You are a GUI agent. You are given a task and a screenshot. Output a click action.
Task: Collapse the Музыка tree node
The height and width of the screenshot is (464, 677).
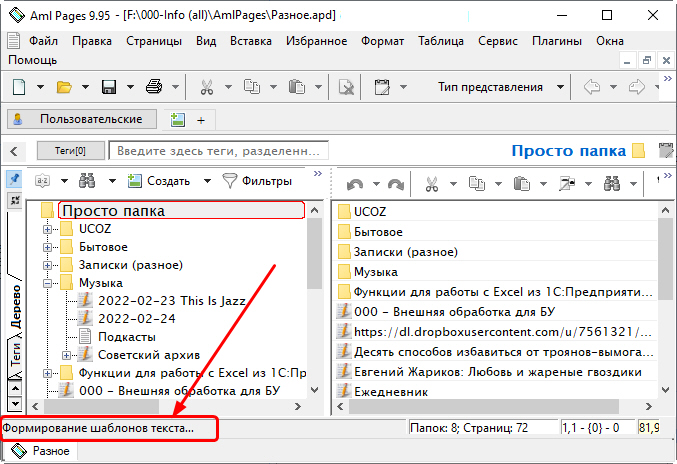[x=47, y=284]
